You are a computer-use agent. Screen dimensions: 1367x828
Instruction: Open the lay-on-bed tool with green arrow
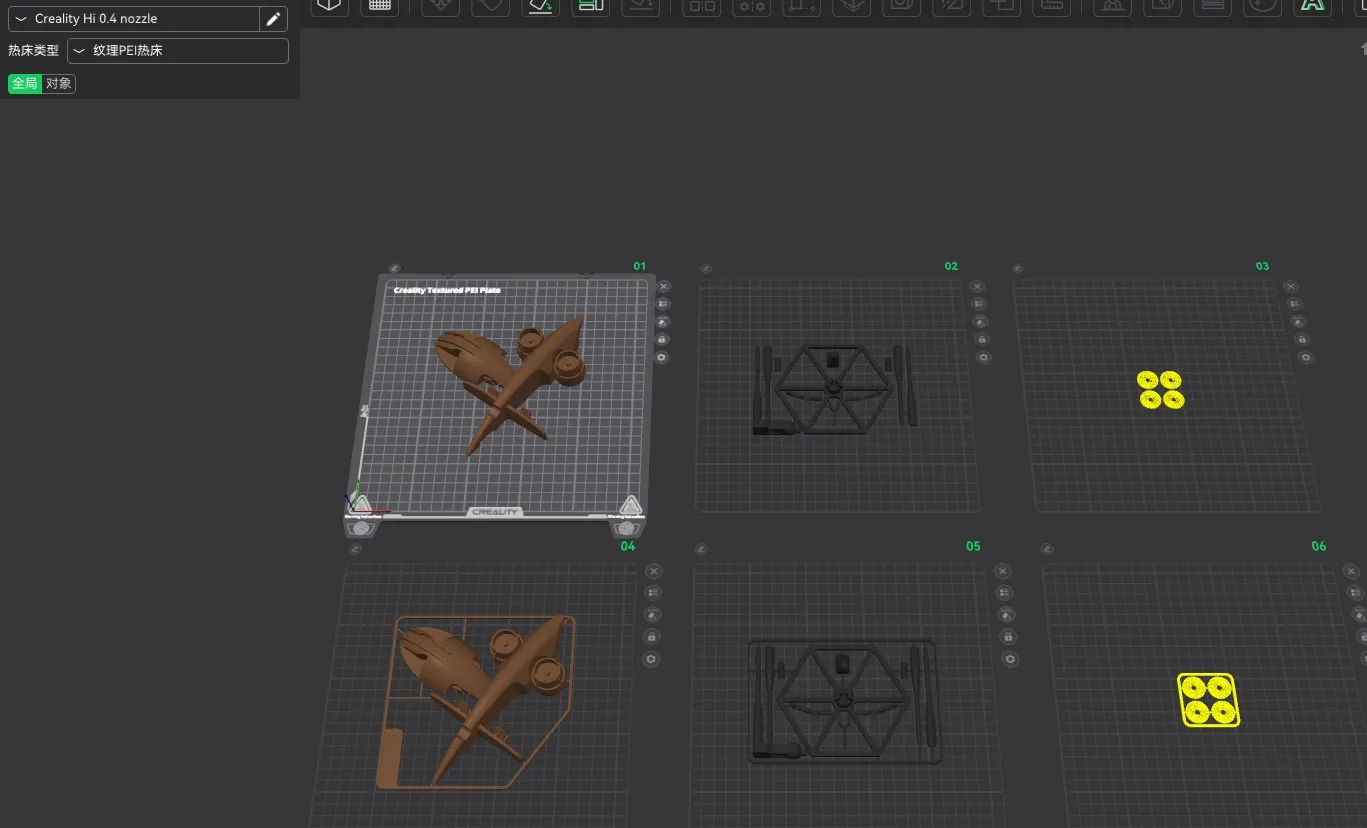[540, 7]
